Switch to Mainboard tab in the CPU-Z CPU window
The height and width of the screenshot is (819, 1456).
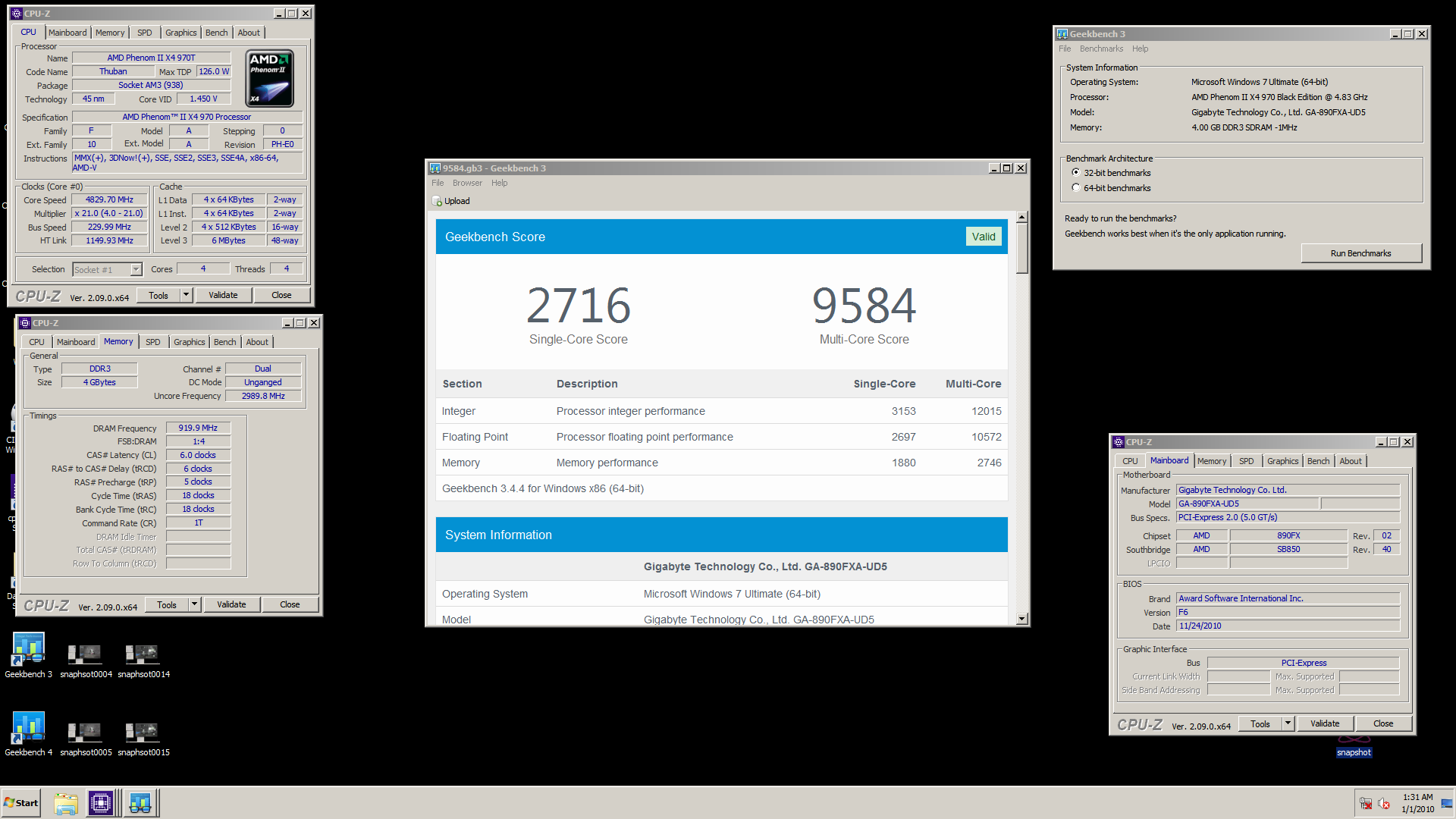click(67, 33)
